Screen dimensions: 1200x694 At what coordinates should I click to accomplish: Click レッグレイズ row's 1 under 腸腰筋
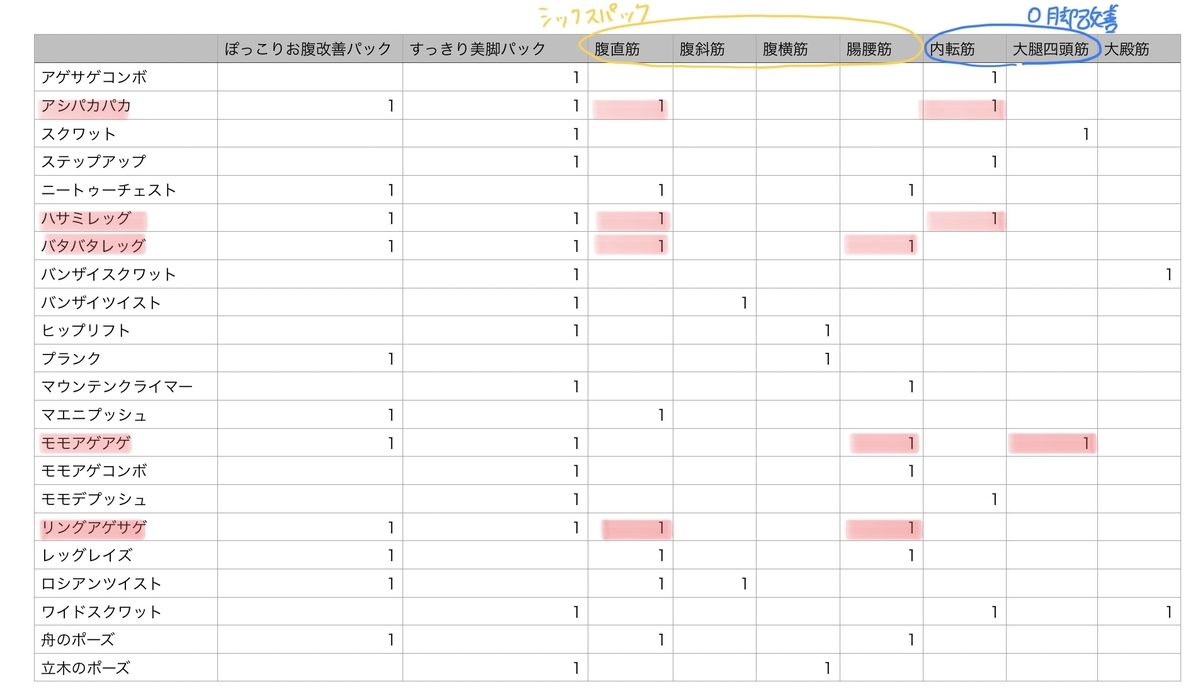pyautogui.click(x=911, y=555)
